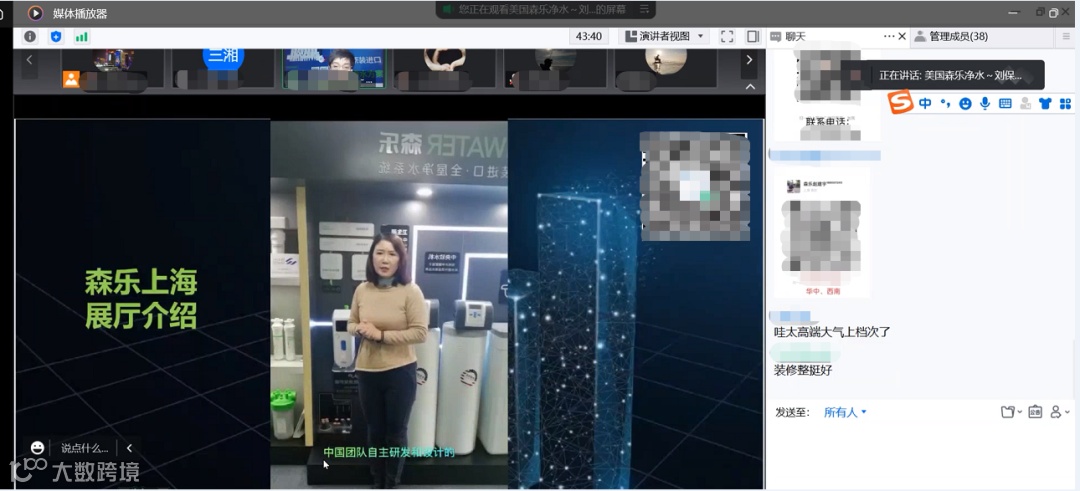Collapse the participant thumbnail strip
The height and width of the screenshot is (491, 1080).
tap(751, 87)
